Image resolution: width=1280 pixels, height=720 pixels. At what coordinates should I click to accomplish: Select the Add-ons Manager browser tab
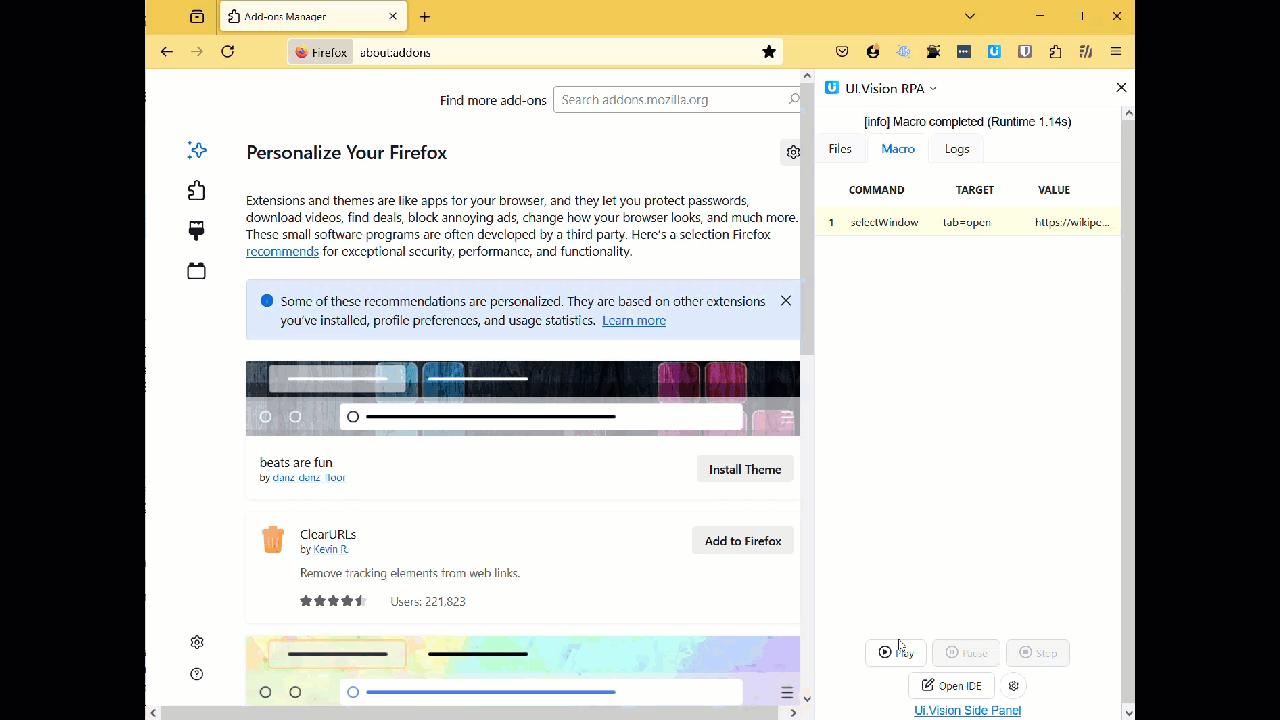[313, 17]
